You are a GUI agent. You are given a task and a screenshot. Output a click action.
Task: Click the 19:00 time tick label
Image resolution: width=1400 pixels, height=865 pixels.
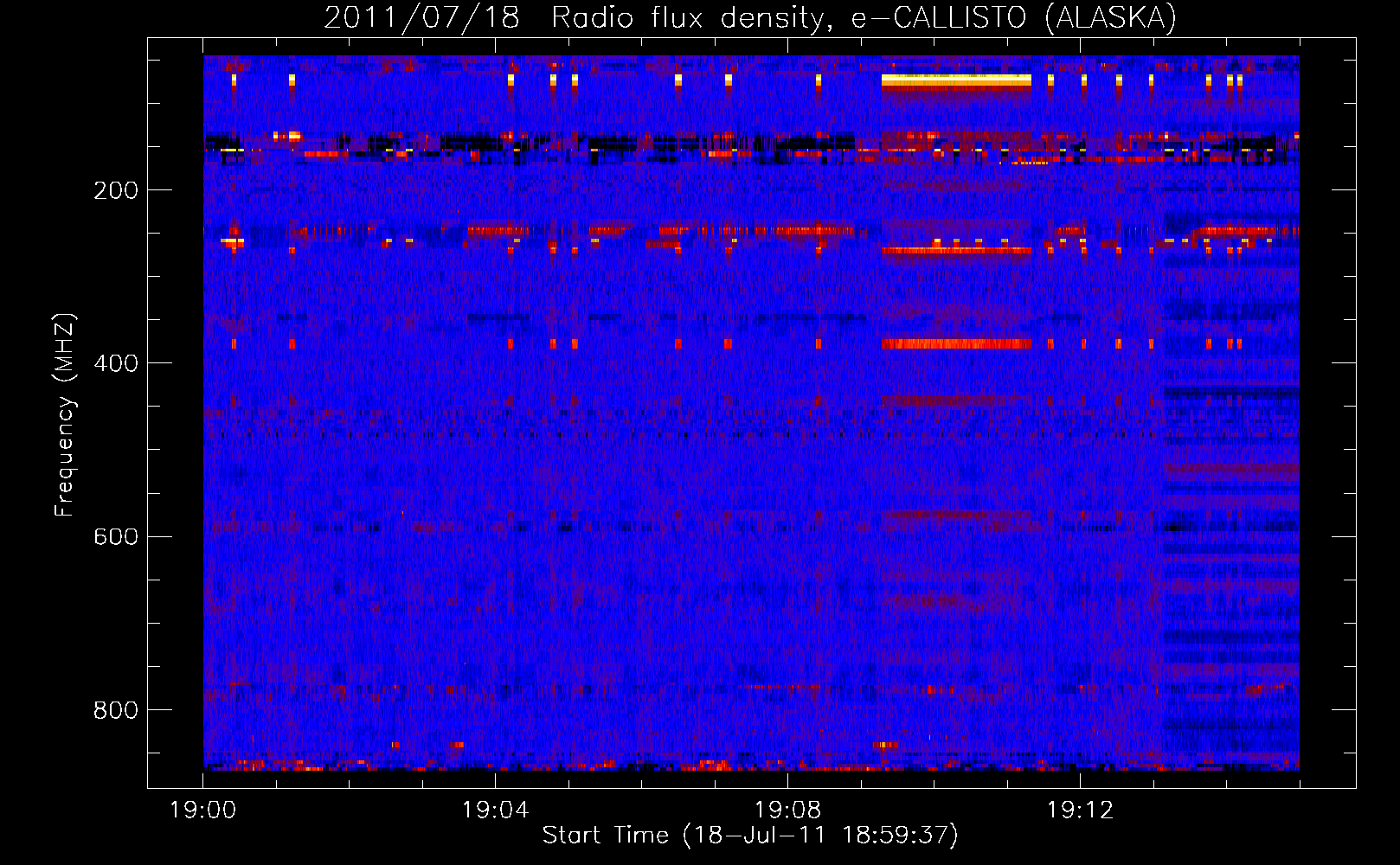click(x=203, y=811)
